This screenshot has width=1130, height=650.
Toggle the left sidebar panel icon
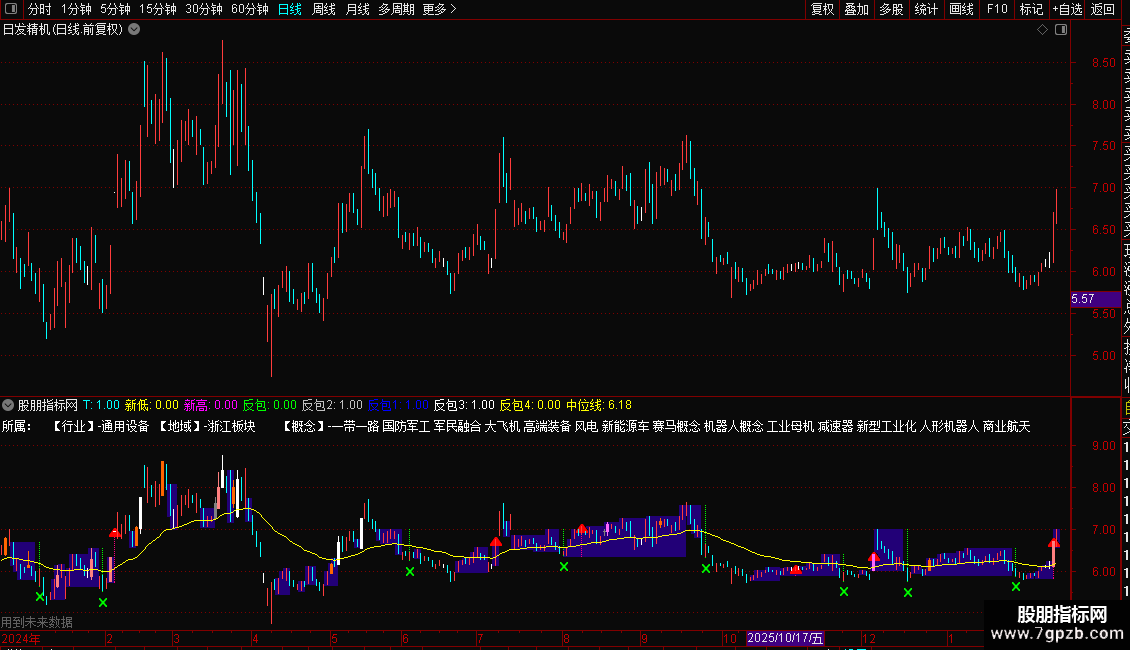[x=11, y=9]
